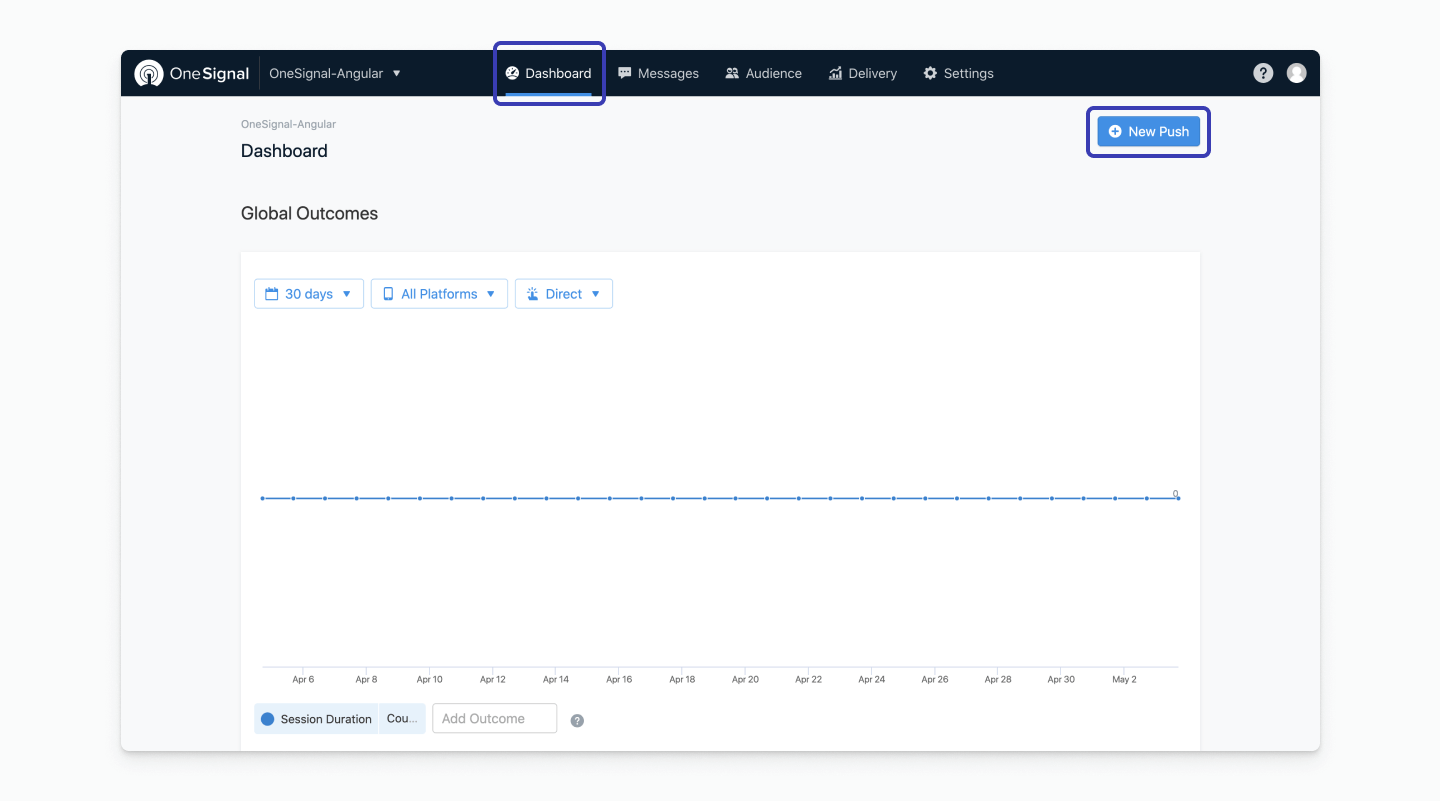1440x801 pixels.
Task: Click the Session Duration outcome chip
Action: 316,719
